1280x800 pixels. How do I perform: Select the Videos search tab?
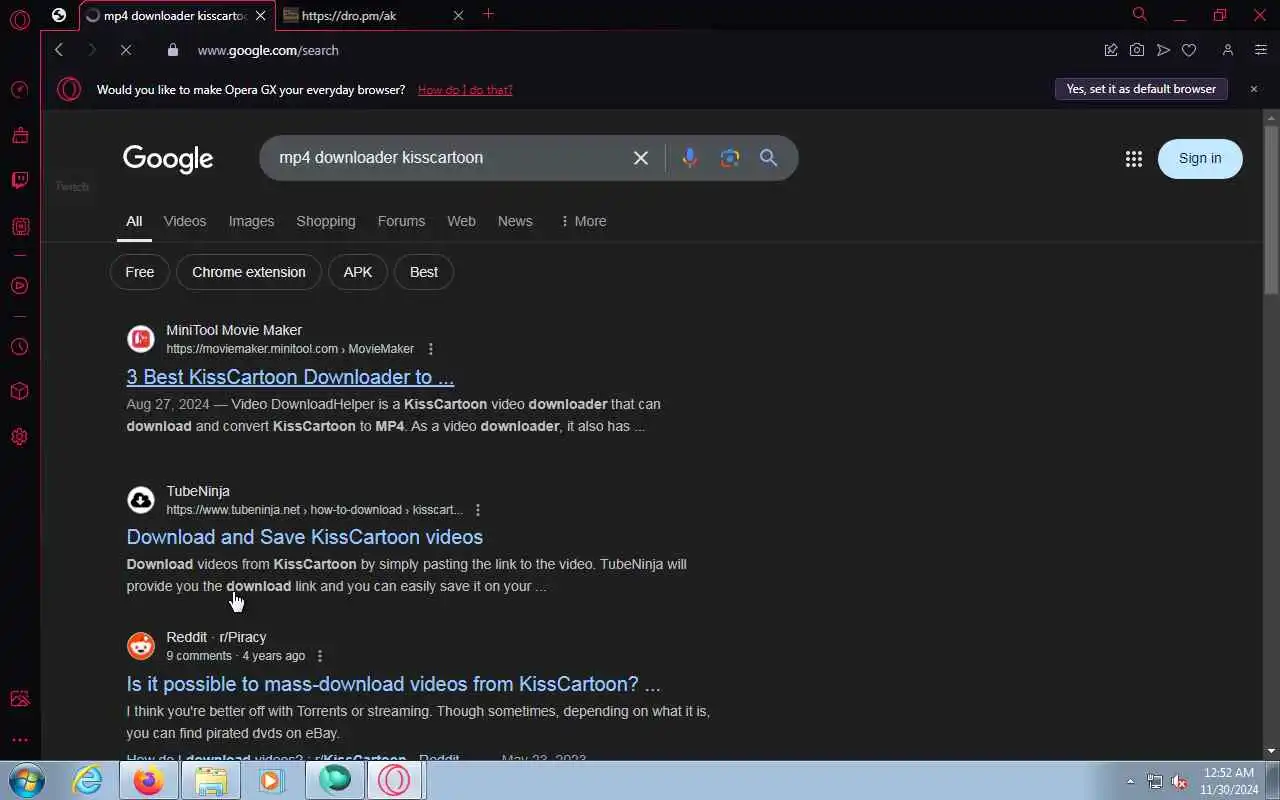(x=185, y=221)
